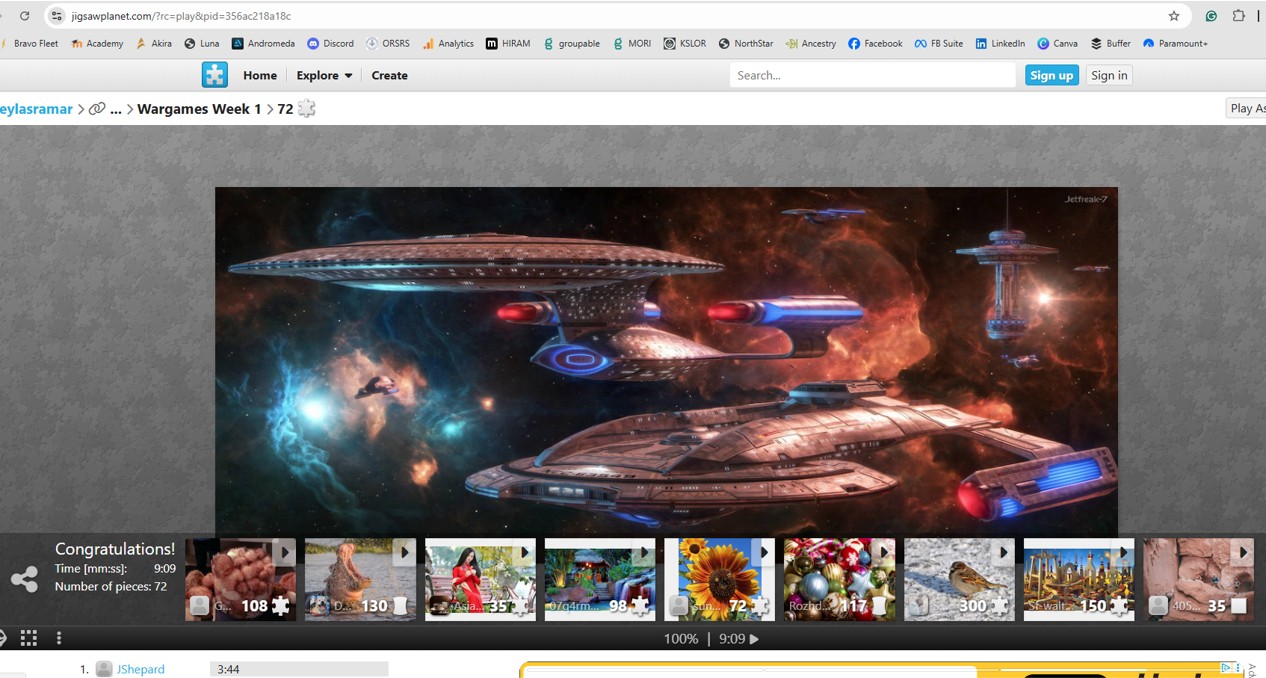The width and height of the screenshot is (1266, 678).
Task: Click the Sign up button
Action: [1051, 75]
